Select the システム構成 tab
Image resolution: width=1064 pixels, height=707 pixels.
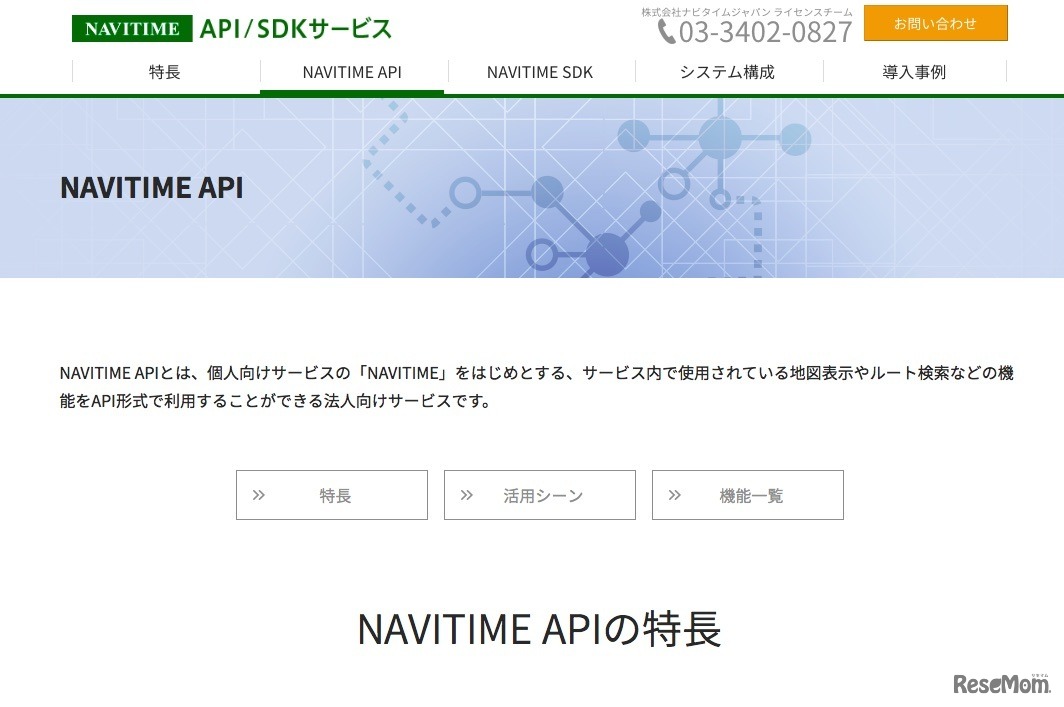point(727,72)
